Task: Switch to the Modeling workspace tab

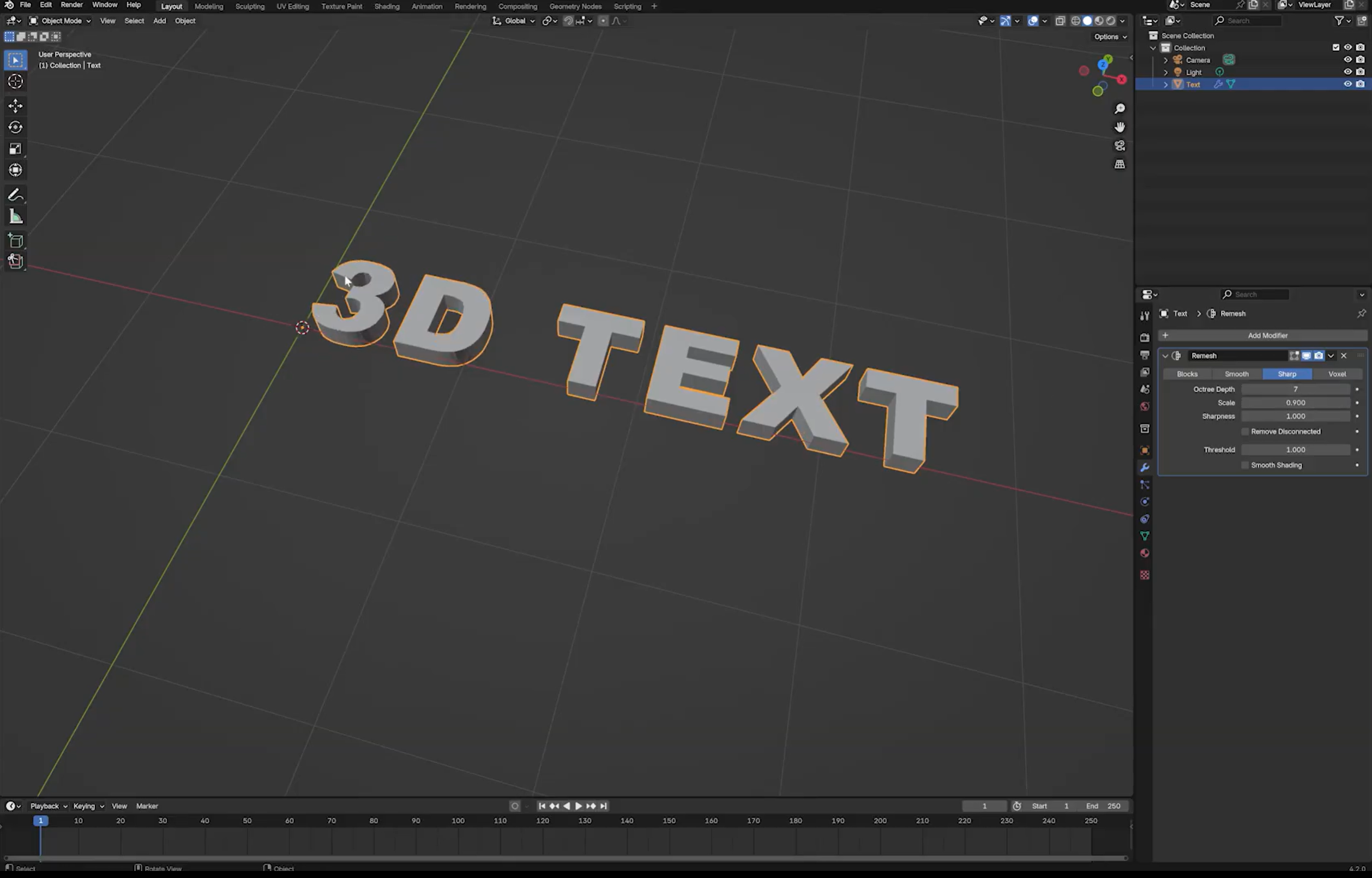Action: tap(209, 7)
